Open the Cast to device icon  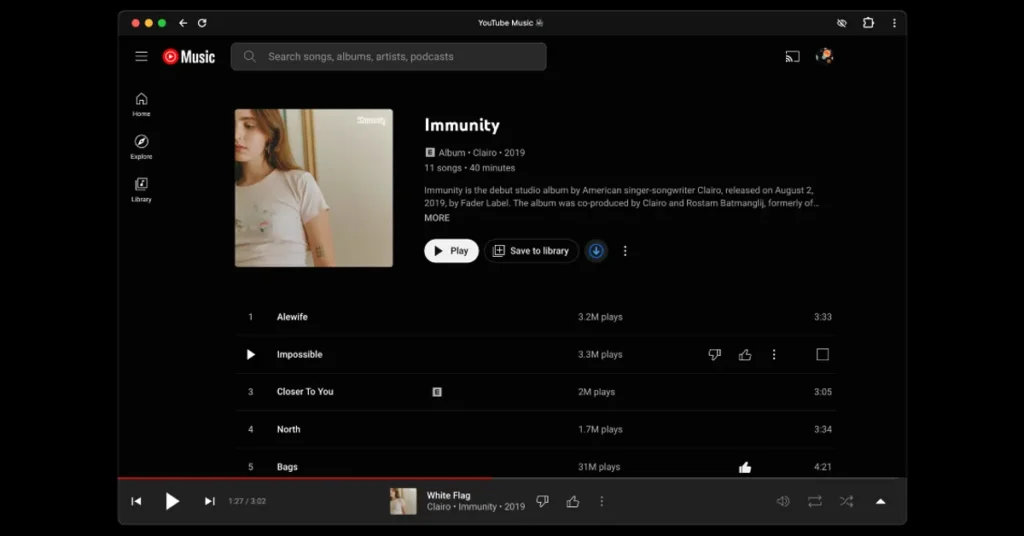pyautogui.click(x=792, y=57)
